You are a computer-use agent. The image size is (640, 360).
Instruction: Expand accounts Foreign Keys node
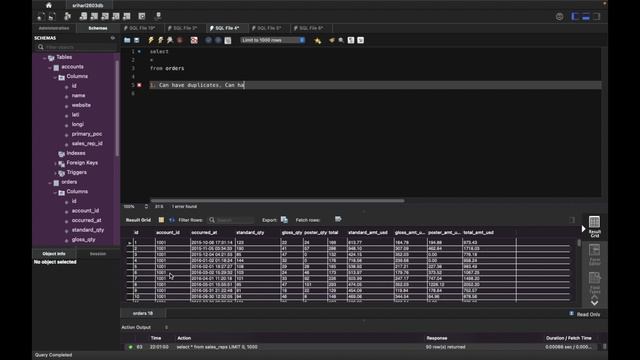pyautogui.click(x=56, y=163)
